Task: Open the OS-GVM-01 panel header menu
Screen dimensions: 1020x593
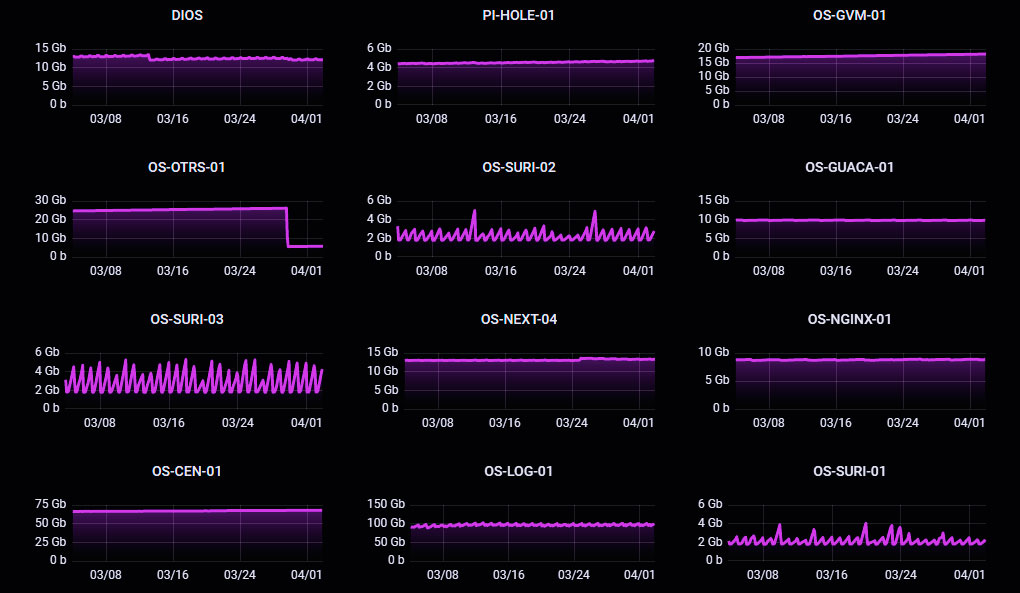Action: pos(849,15)
